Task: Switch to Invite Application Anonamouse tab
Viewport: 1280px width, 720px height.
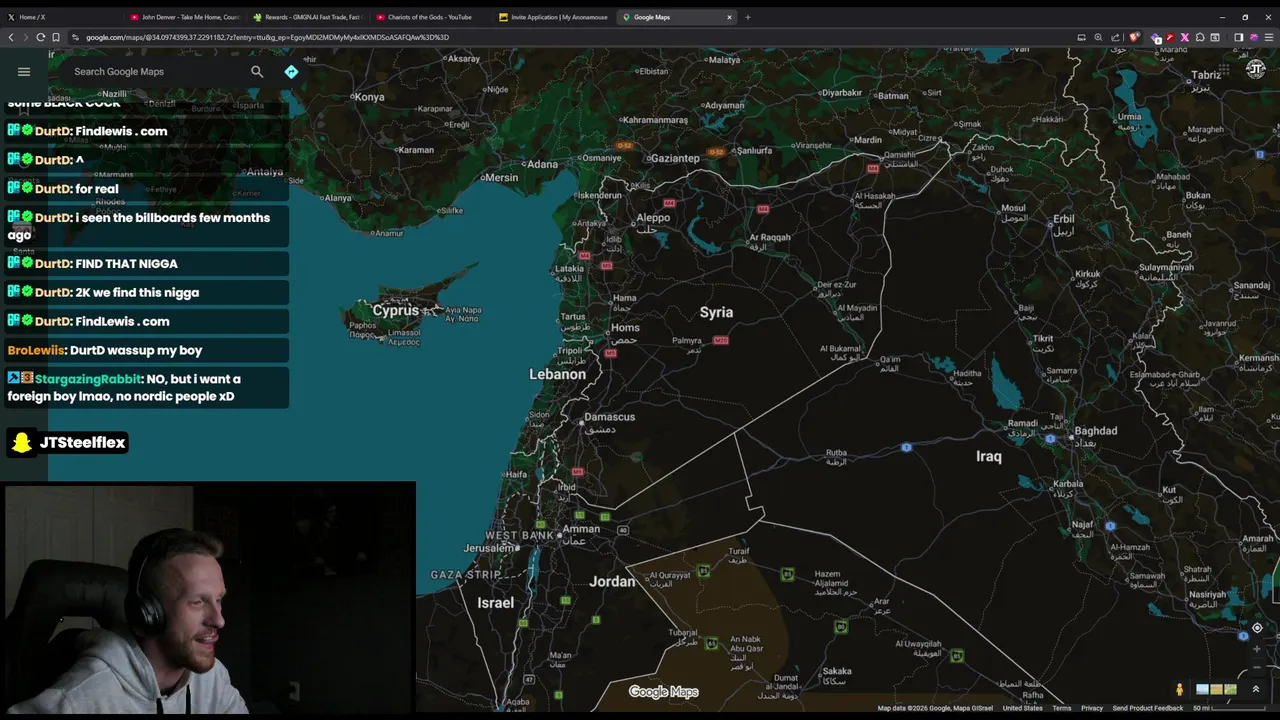Action: 553,17
